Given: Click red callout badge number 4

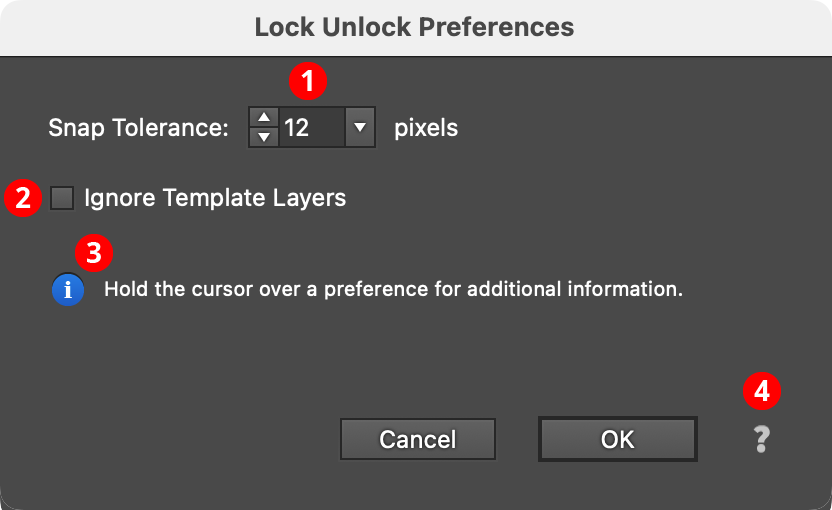Looking at the screenshot, I should 762,391.
